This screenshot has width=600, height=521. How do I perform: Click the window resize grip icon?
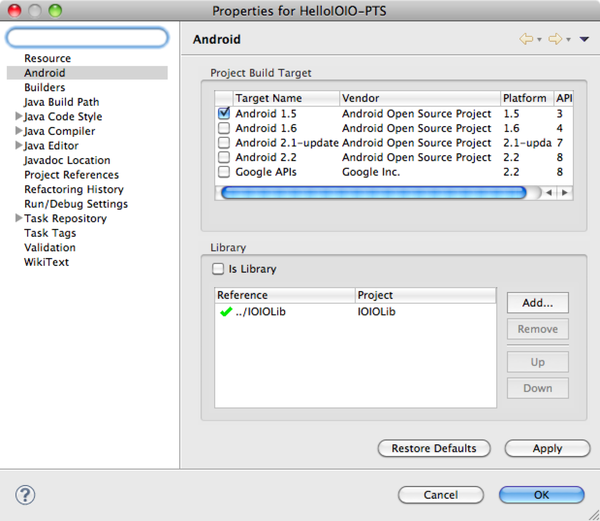(x=593, y=514)
